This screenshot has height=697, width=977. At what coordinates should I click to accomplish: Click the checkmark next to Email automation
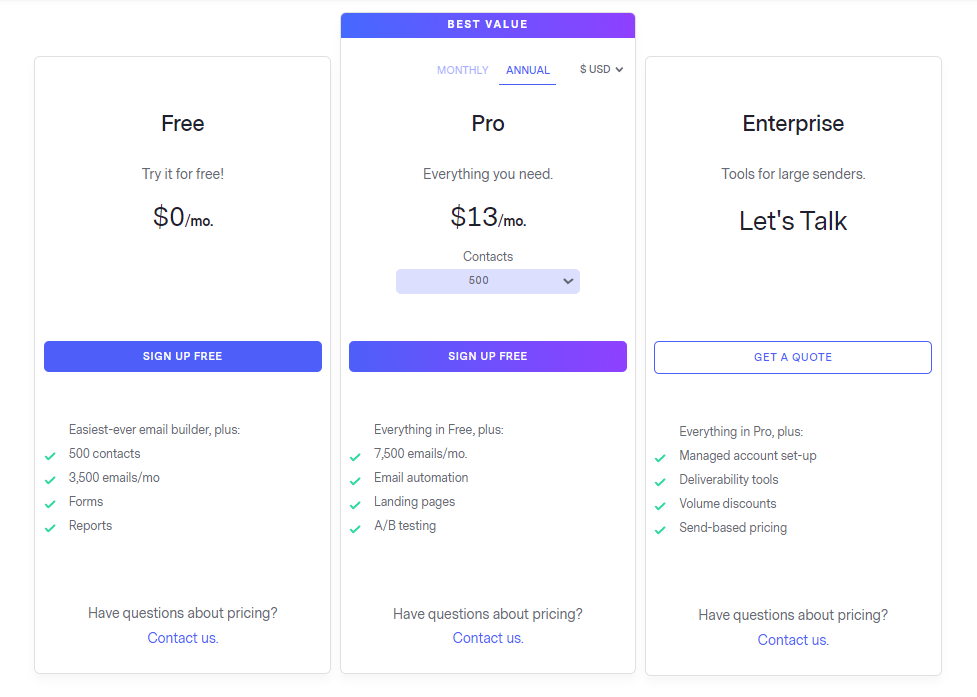click(355, 480)
